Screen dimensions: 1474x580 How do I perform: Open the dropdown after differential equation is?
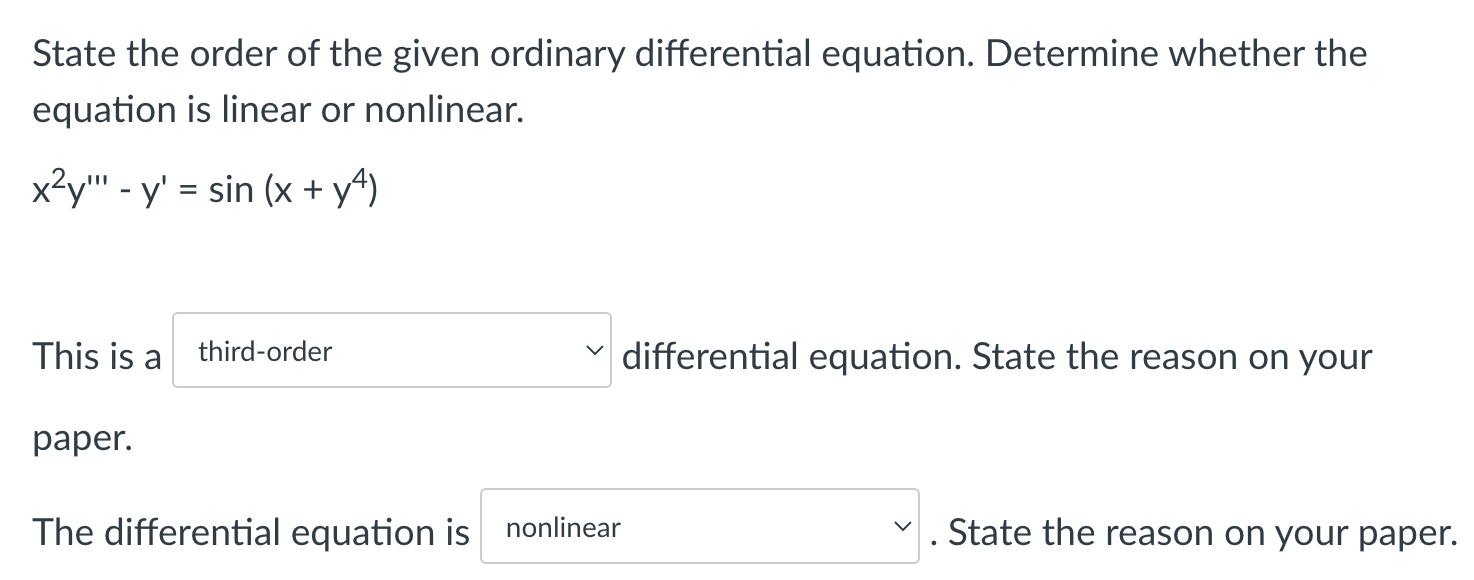698,527
